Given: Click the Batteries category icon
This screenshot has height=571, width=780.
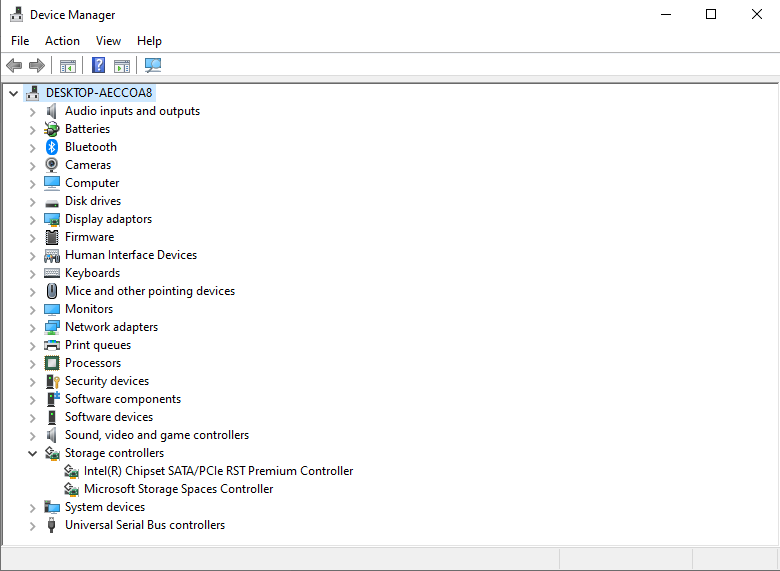Looking at the screenshot, I should click(52, 129).
